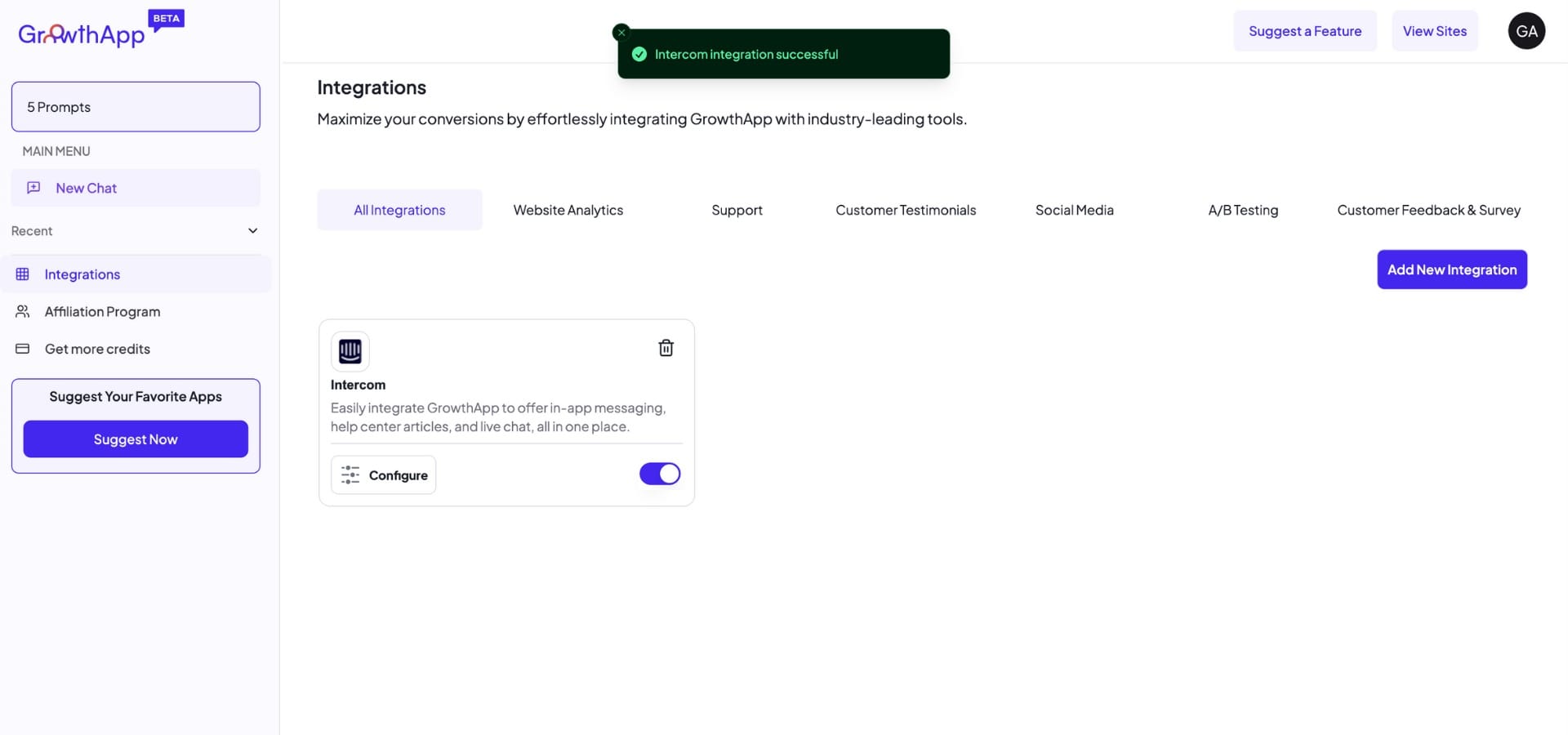The width and height of the screenshot is (1568, 735).
Task: Switch to the Website Analytics tab
Action: point(568,210)
